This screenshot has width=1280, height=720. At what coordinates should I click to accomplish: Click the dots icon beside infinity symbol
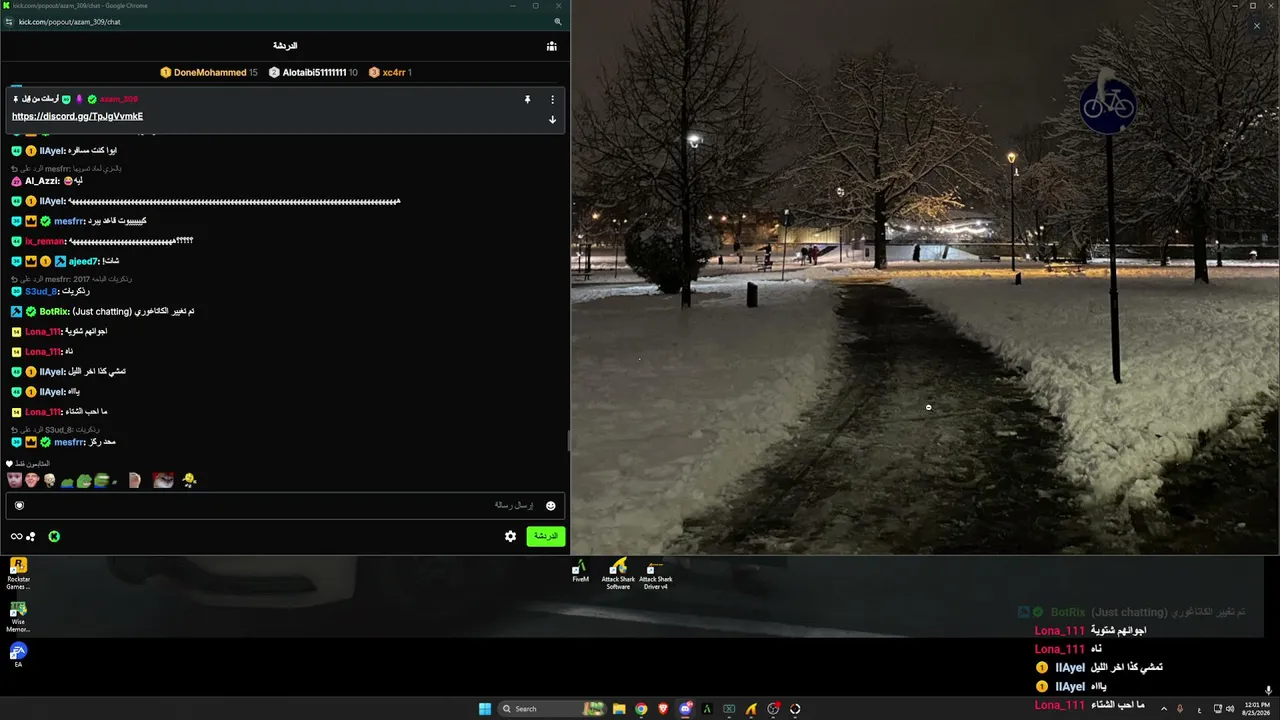pos(31,537)
